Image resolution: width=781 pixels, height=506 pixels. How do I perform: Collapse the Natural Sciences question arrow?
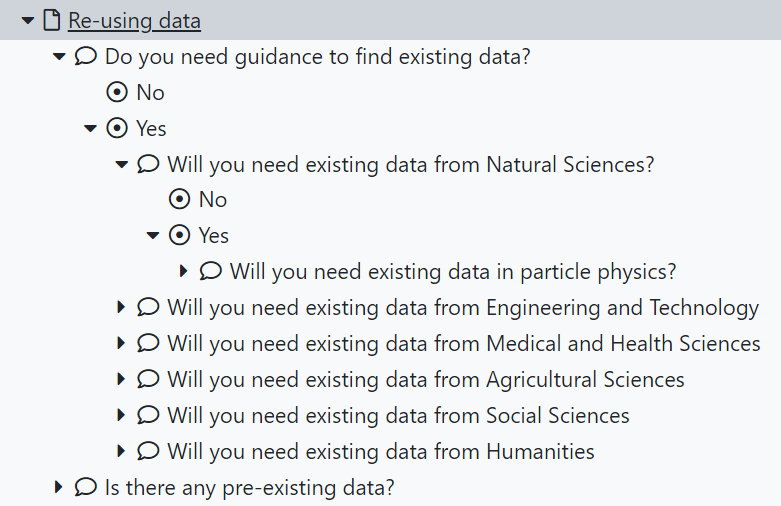(122, 164)
